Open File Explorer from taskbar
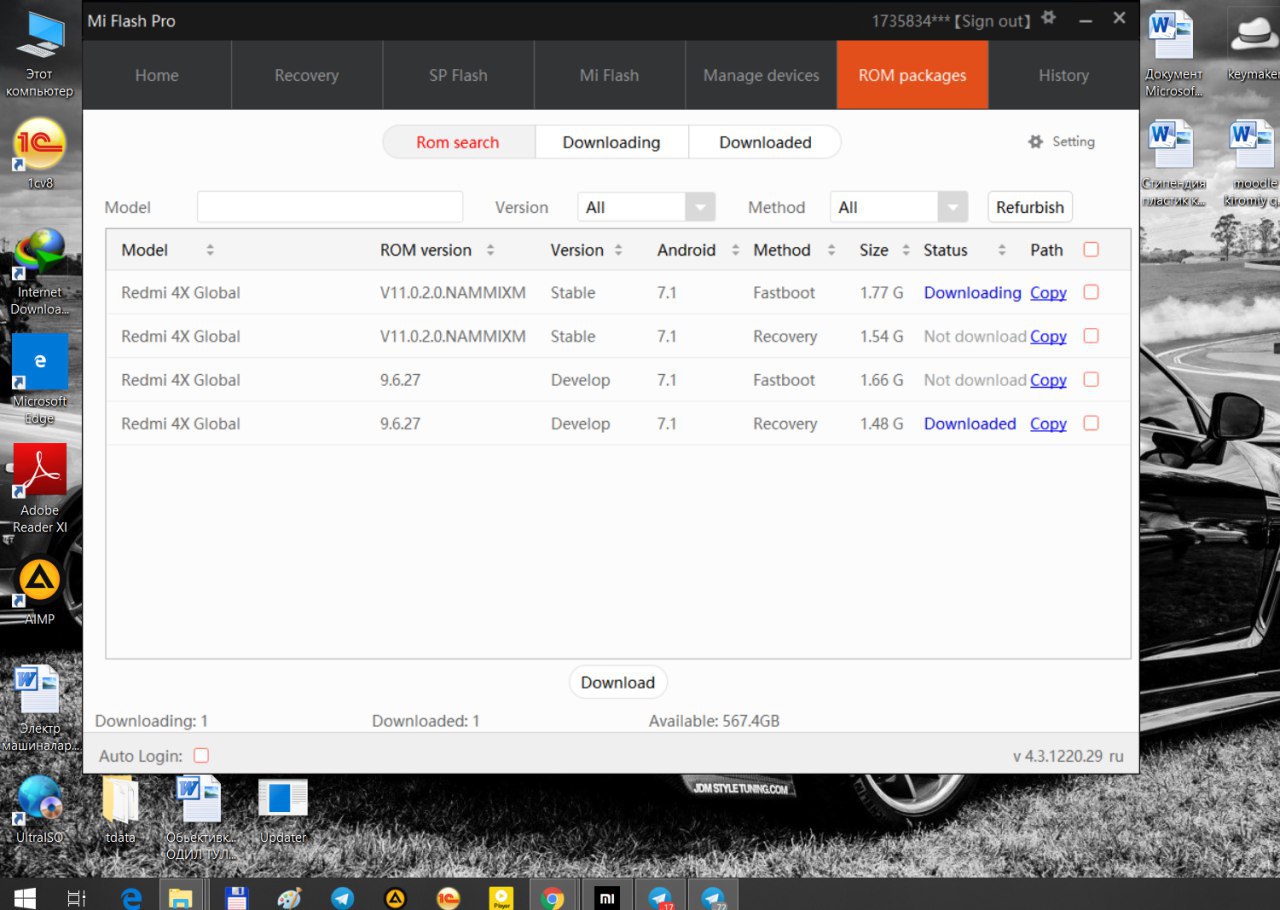1280x910 pixels. (181, 897)
